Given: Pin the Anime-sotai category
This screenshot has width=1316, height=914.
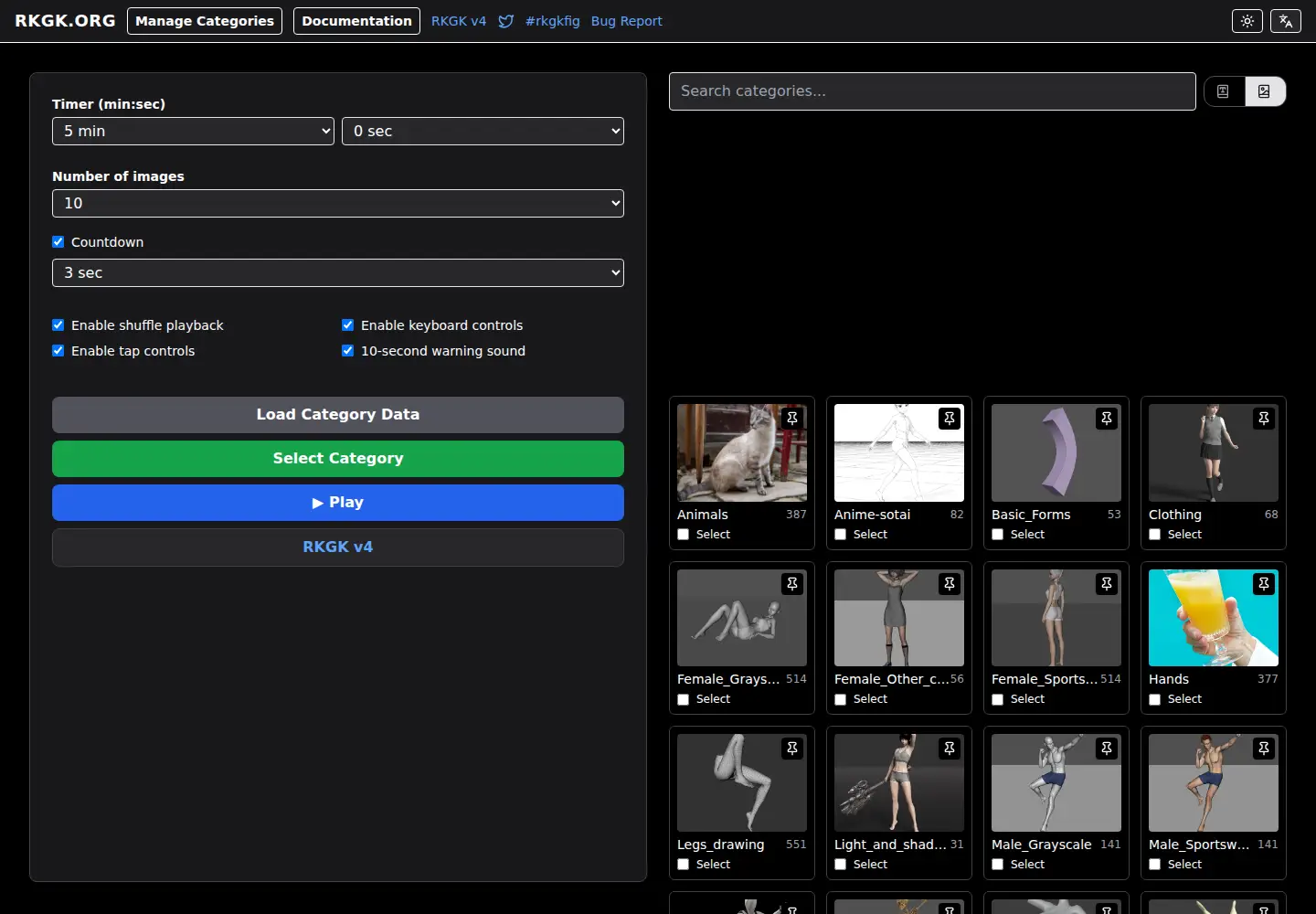Looking at the screenshot, I should [x=950, y=419].
